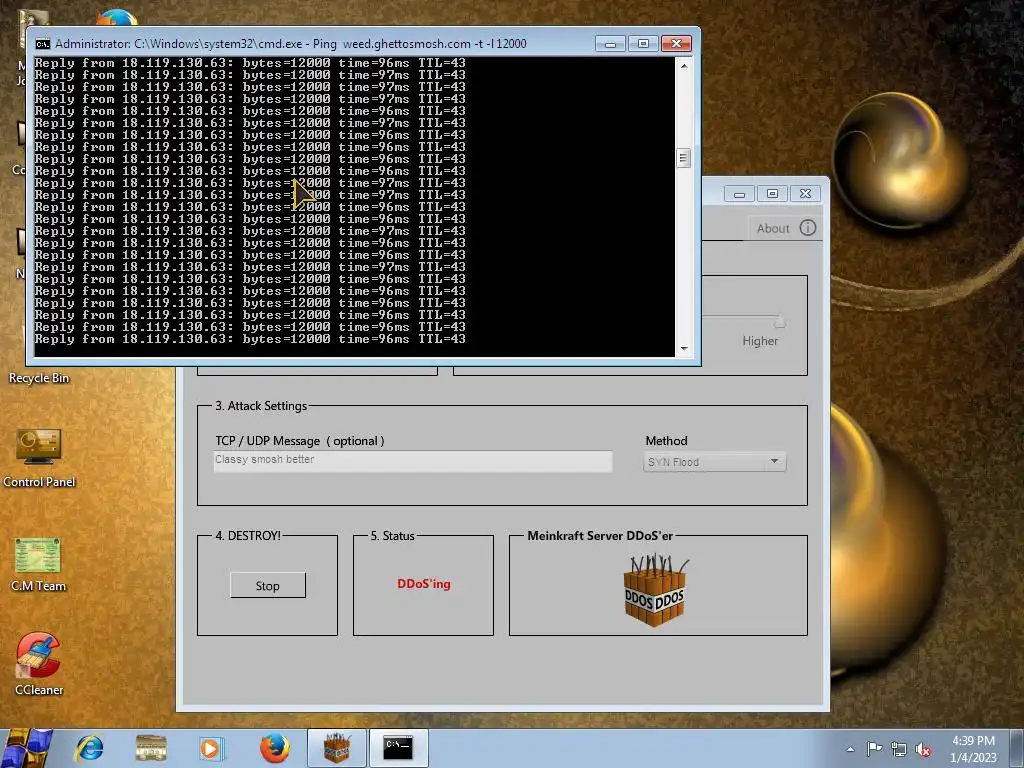The height and width of the screenshot is (768, 1024).
Task: Minimize the gray application window
Action: pyautogui.click(x=739, y=194)
